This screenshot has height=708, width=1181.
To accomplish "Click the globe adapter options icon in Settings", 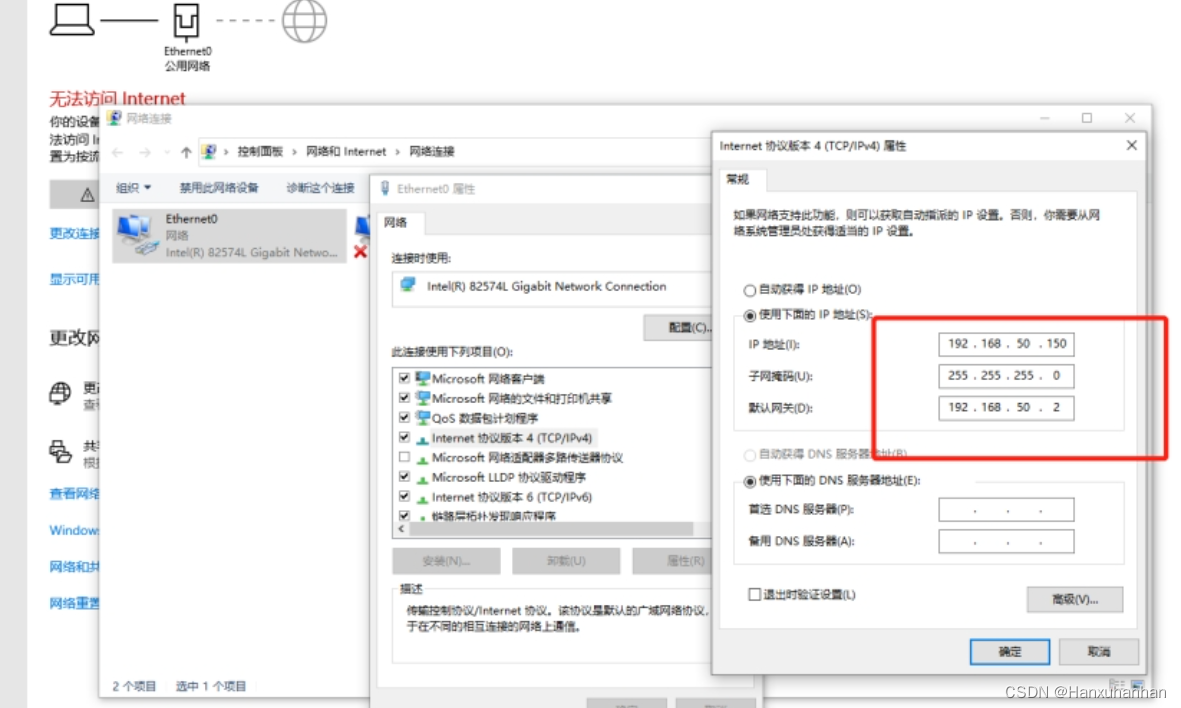I will pos(60,392).
